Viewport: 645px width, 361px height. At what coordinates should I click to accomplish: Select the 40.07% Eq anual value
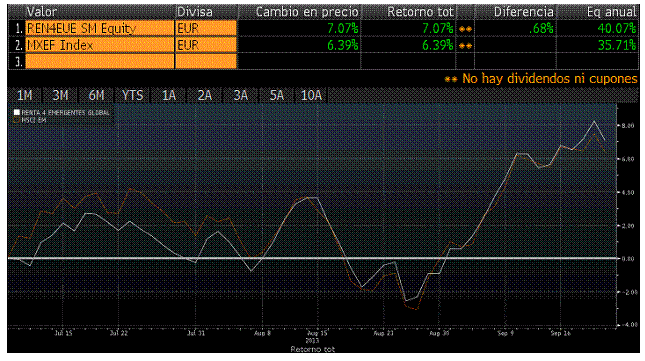coord(617,28)
